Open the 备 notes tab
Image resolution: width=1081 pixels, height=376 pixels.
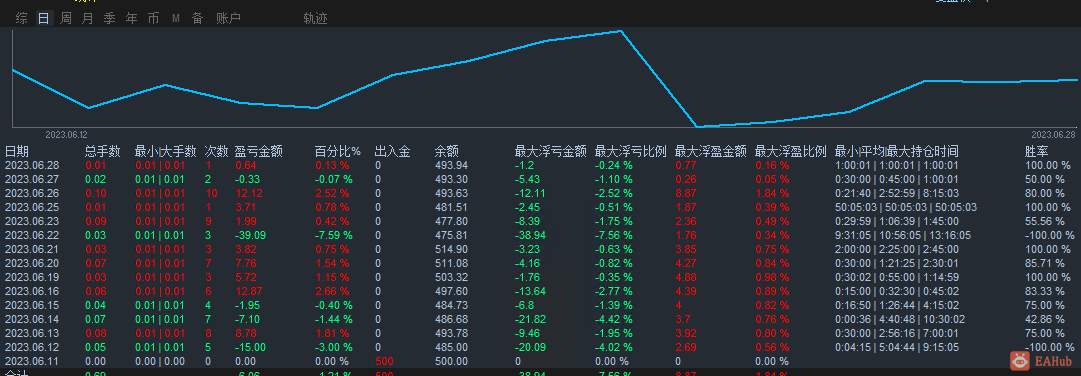(x=197, y=19)
